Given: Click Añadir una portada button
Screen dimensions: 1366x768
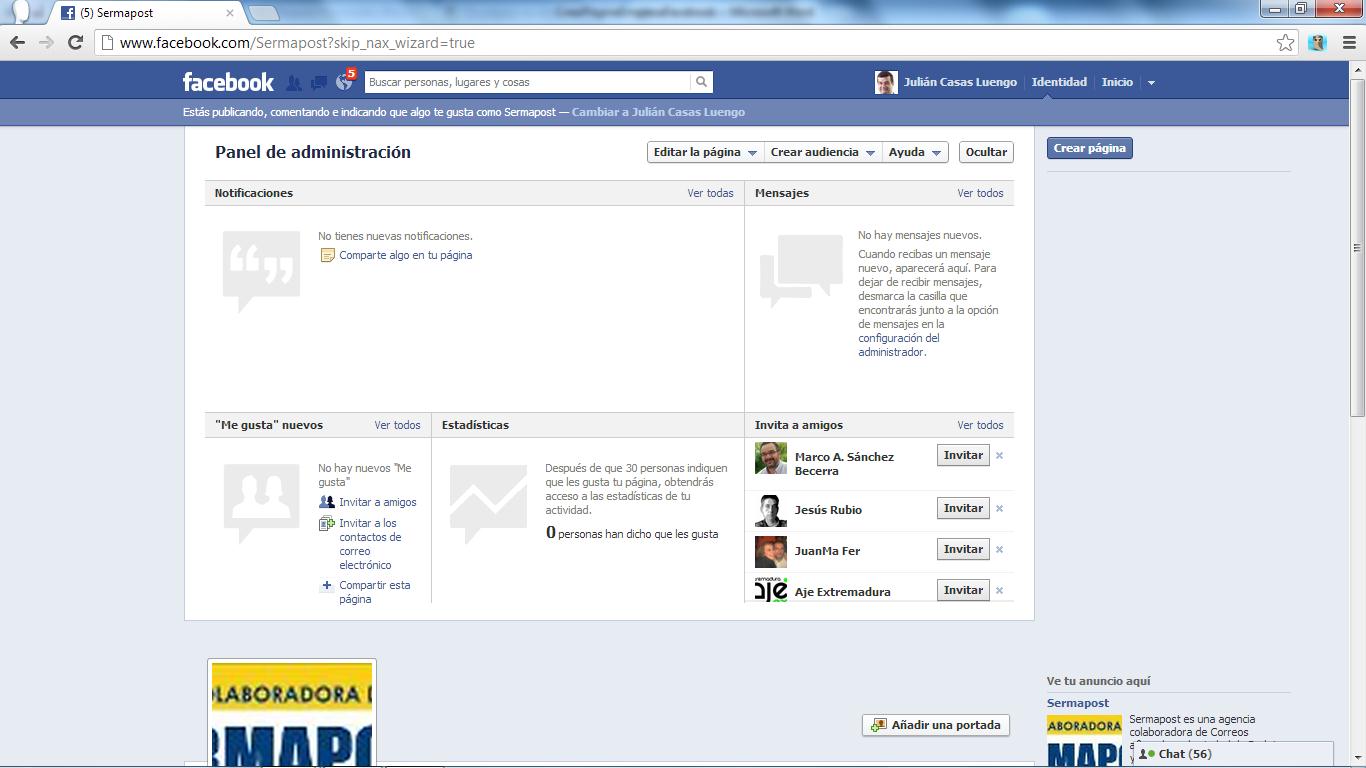Looking at the screenshot, I should [936, 725].
